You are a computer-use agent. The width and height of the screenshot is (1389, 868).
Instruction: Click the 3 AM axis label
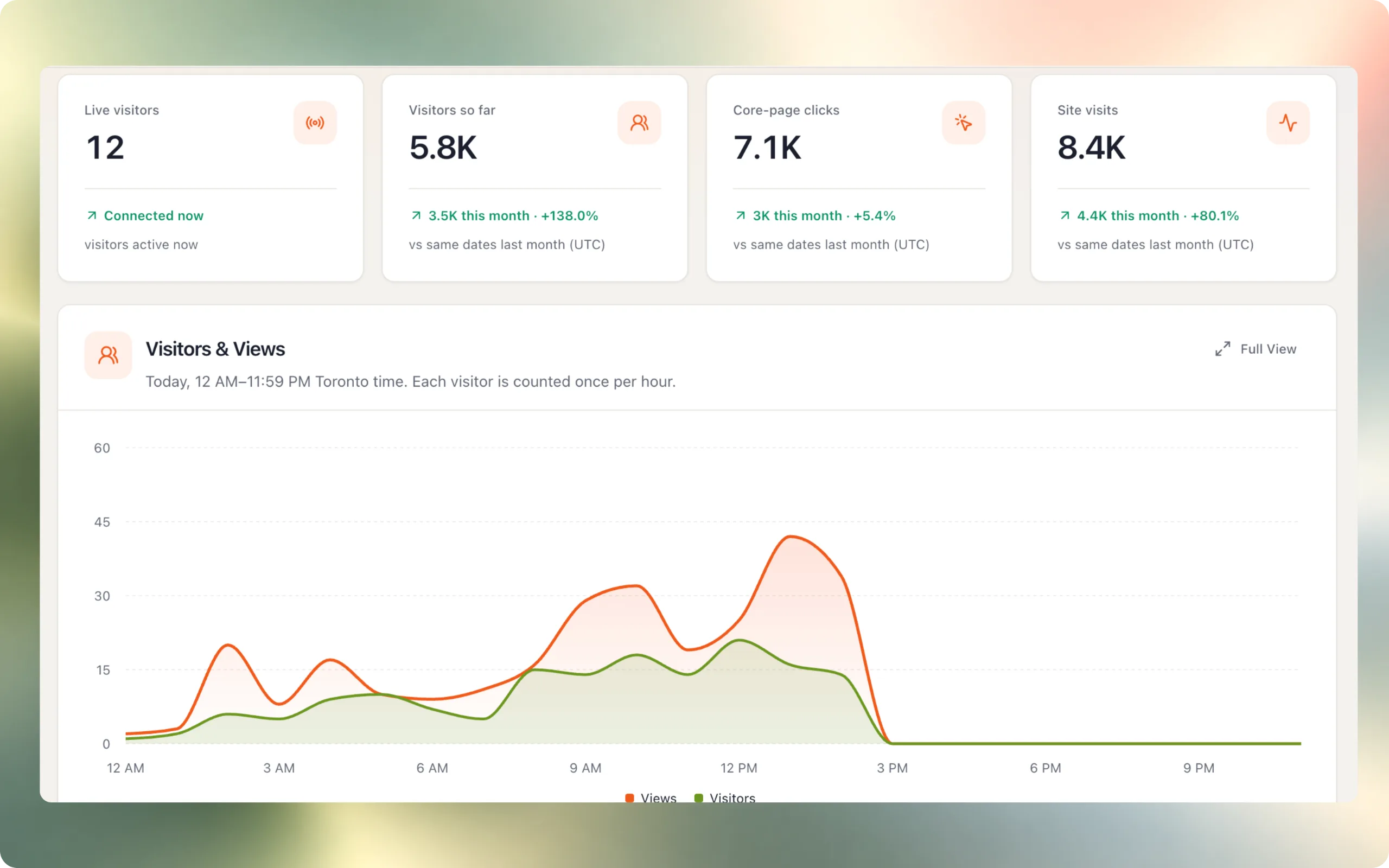(x=279, y=768)
